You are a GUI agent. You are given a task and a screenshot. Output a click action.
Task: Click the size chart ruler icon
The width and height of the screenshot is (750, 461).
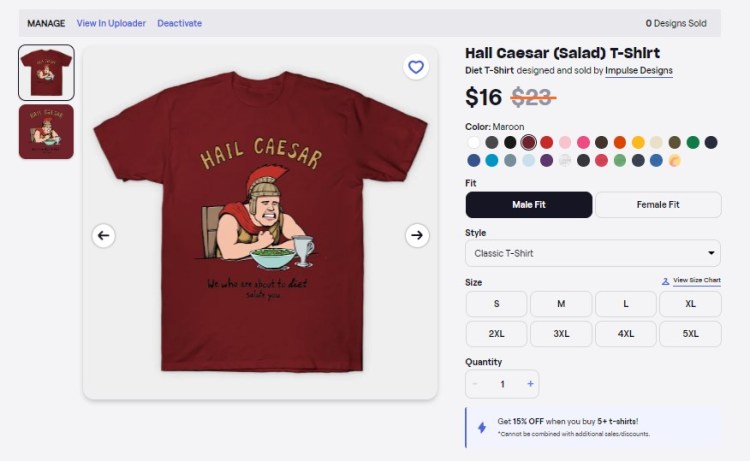666,281
